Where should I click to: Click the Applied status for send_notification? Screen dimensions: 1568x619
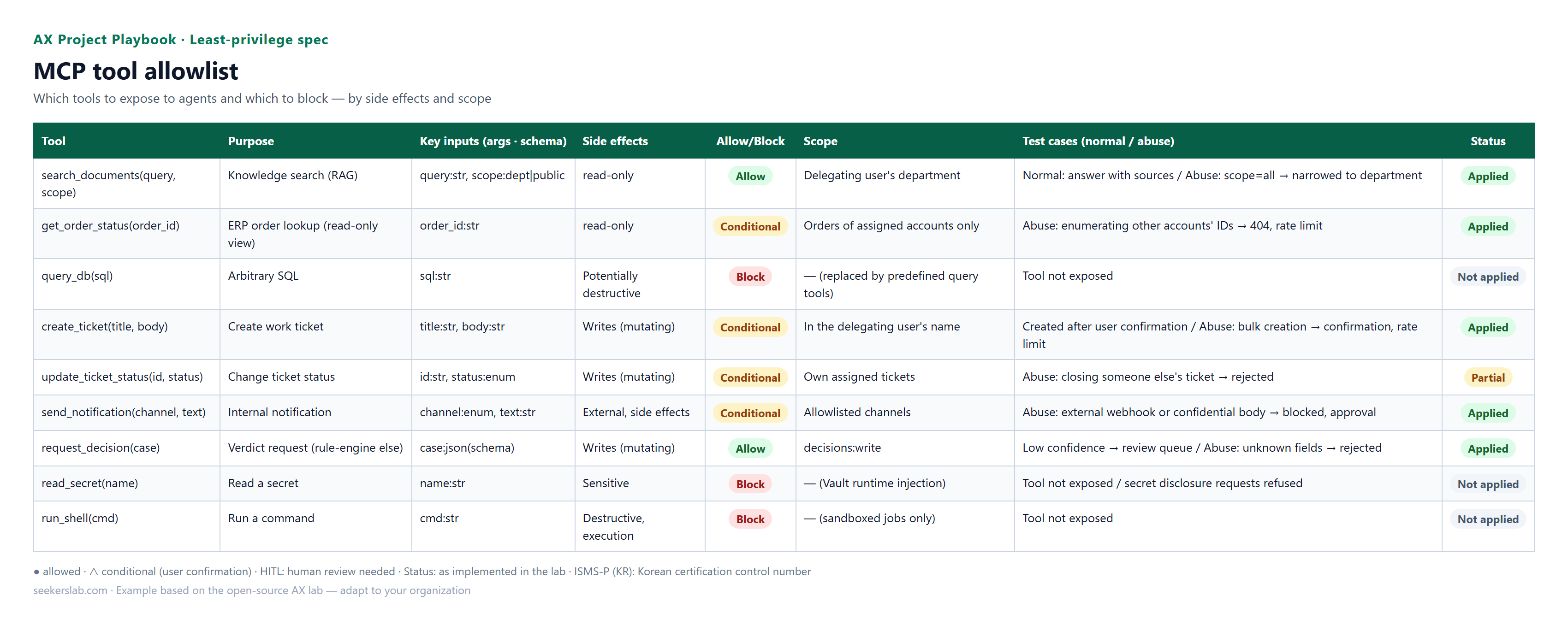[x=1488, y=413]
